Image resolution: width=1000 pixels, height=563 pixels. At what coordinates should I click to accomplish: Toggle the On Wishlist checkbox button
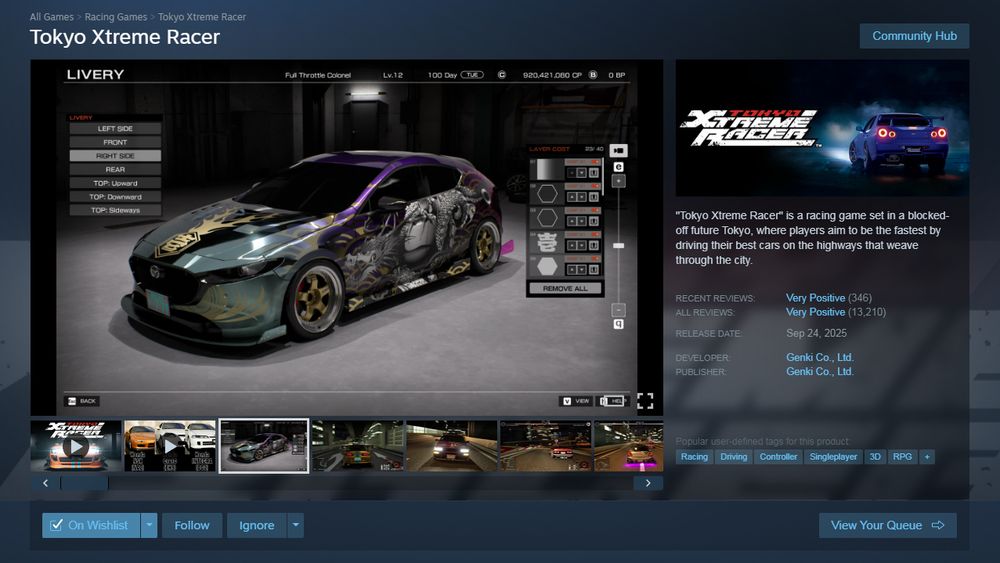pos(91,525)
